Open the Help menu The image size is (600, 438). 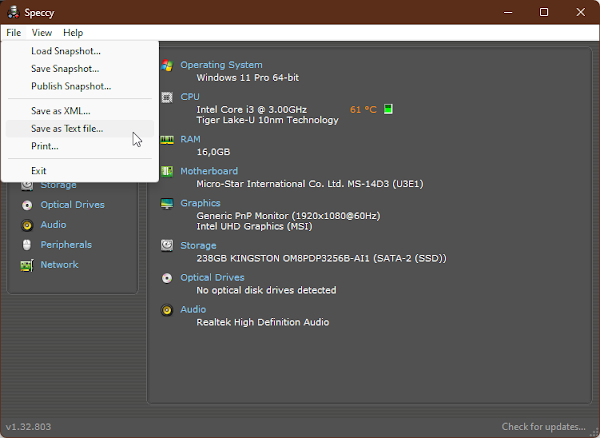point(73,33)
